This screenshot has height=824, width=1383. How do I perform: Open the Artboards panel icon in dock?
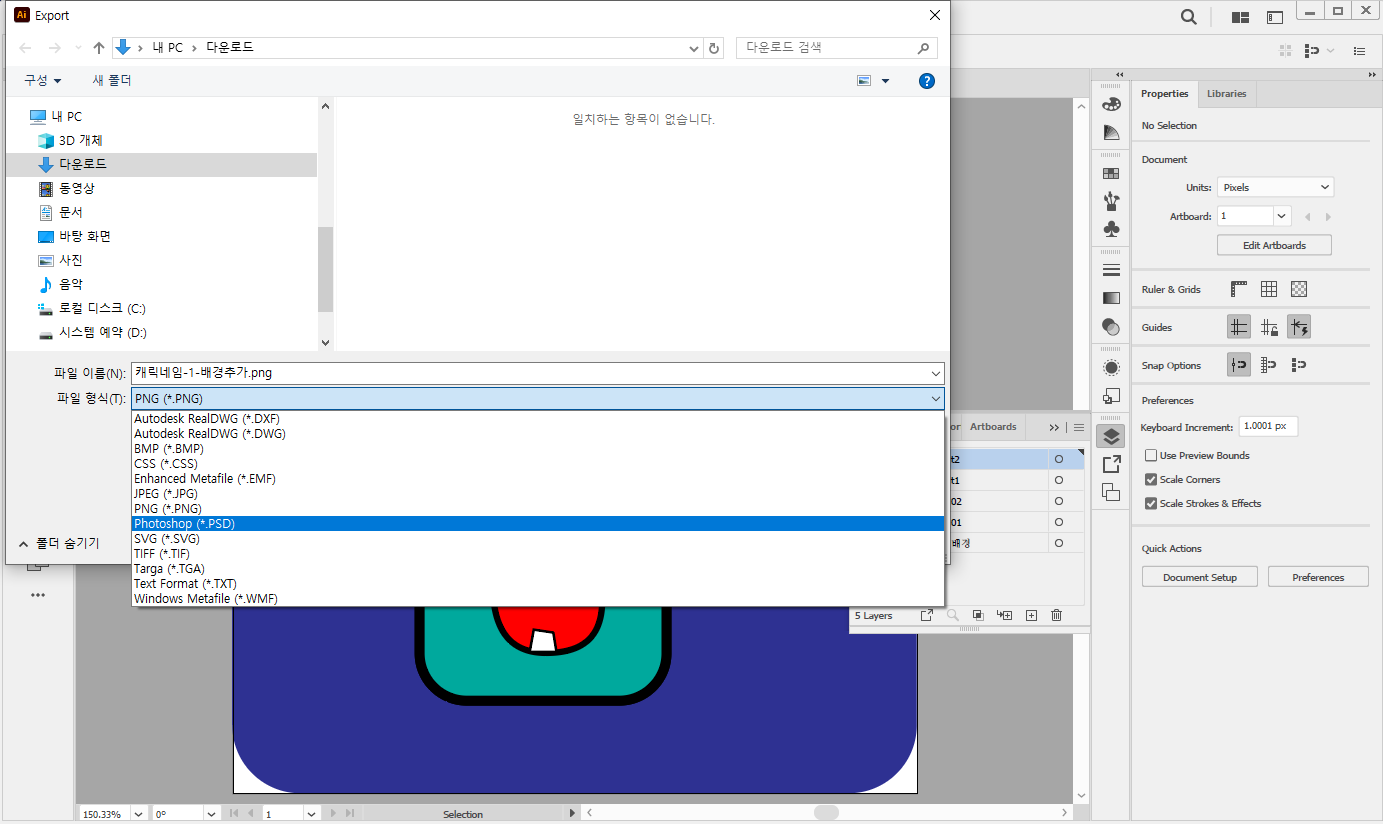click(1111, 491)
